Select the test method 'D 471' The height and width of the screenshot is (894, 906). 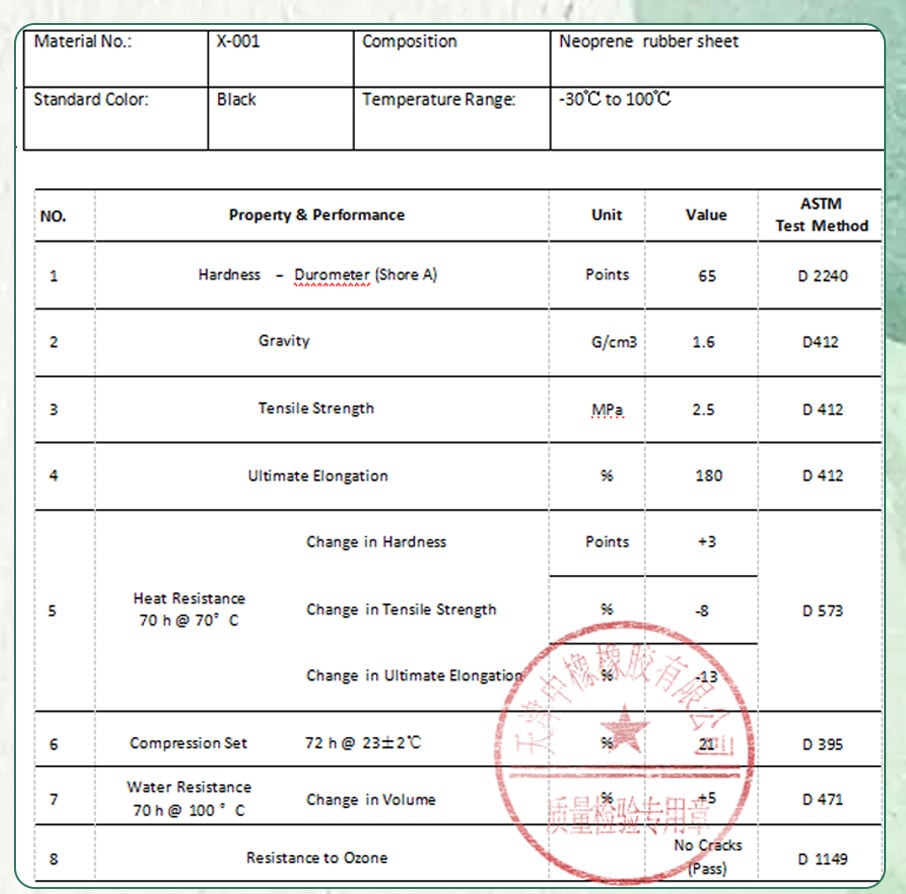(x=823, y=800)
